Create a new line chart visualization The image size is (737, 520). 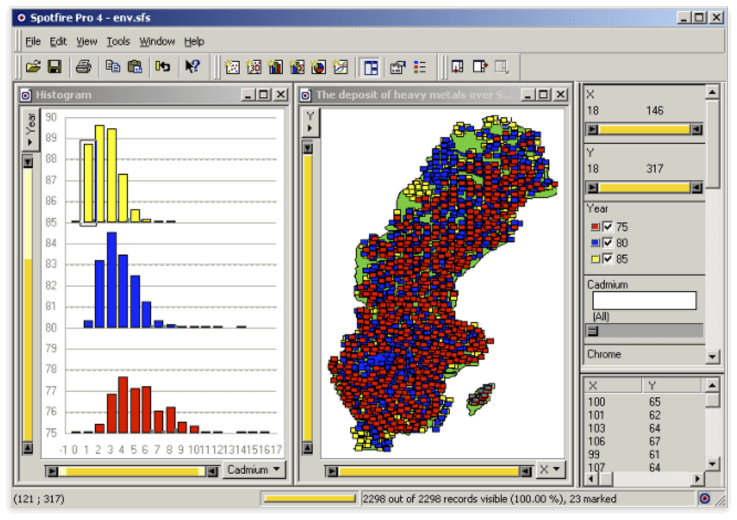click(340, 67)
